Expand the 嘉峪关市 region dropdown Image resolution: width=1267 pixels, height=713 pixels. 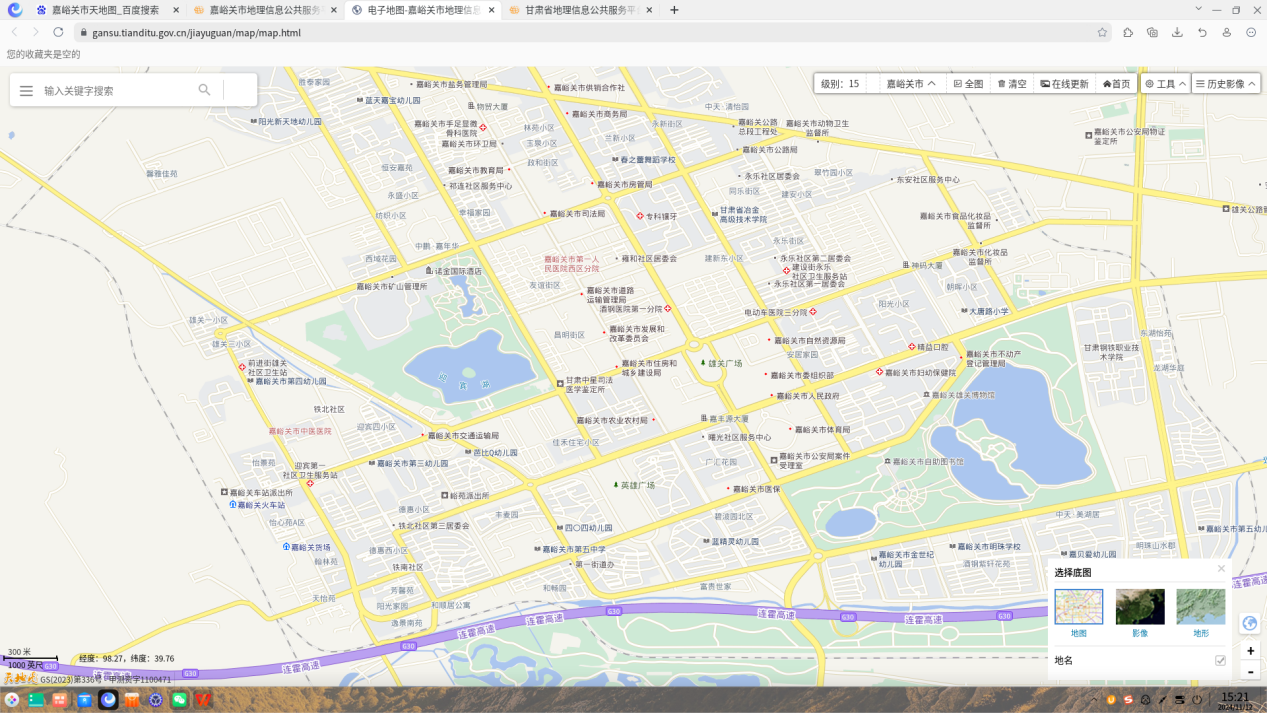(x=911, y=84)
